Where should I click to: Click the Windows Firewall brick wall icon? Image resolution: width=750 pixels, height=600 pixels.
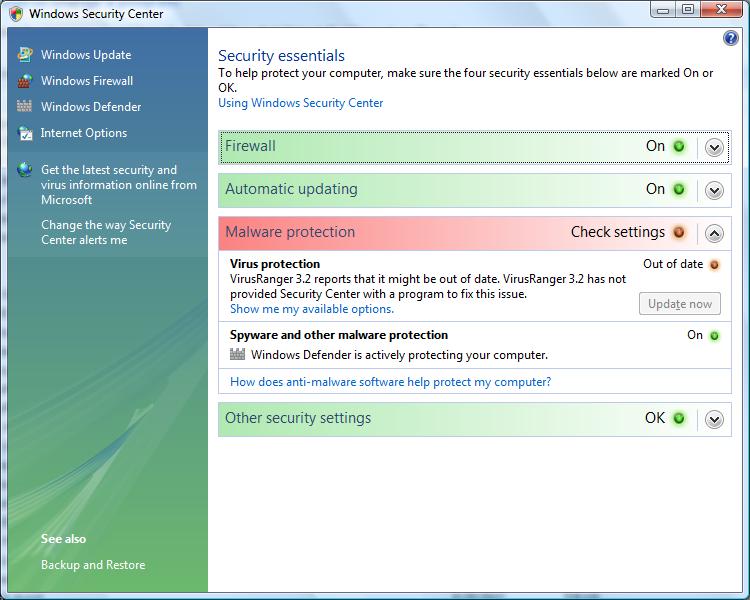pyautogui.click(x=25, y=81)
